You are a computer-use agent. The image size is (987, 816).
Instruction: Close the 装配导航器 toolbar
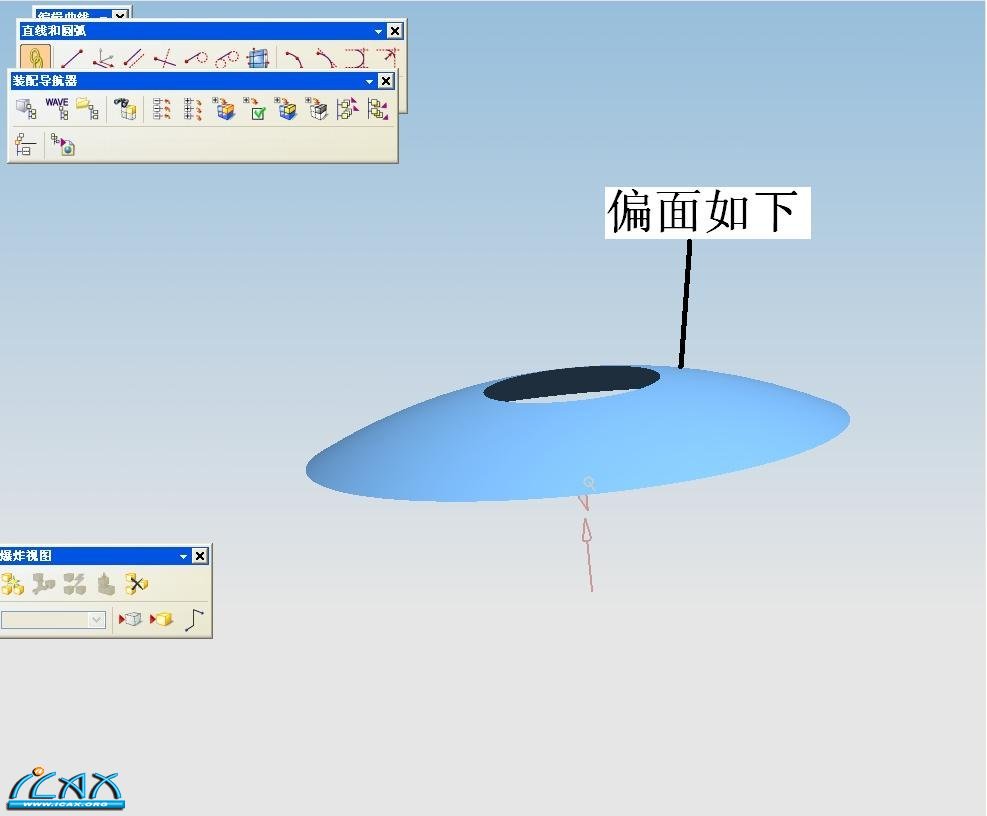point(385,81)
